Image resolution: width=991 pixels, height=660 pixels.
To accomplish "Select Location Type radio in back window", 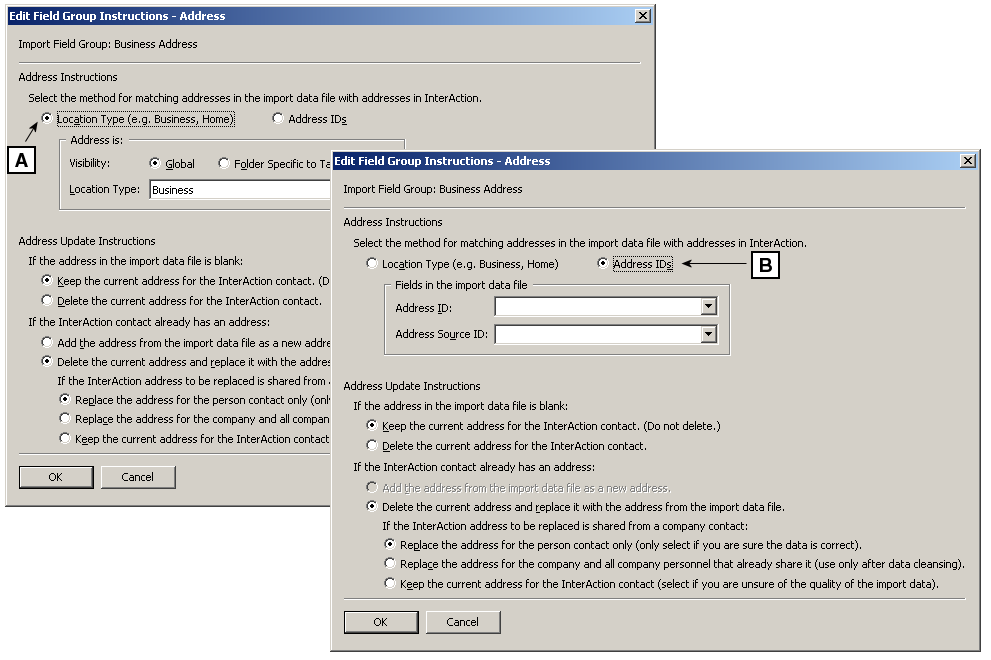I will [47, 118].
